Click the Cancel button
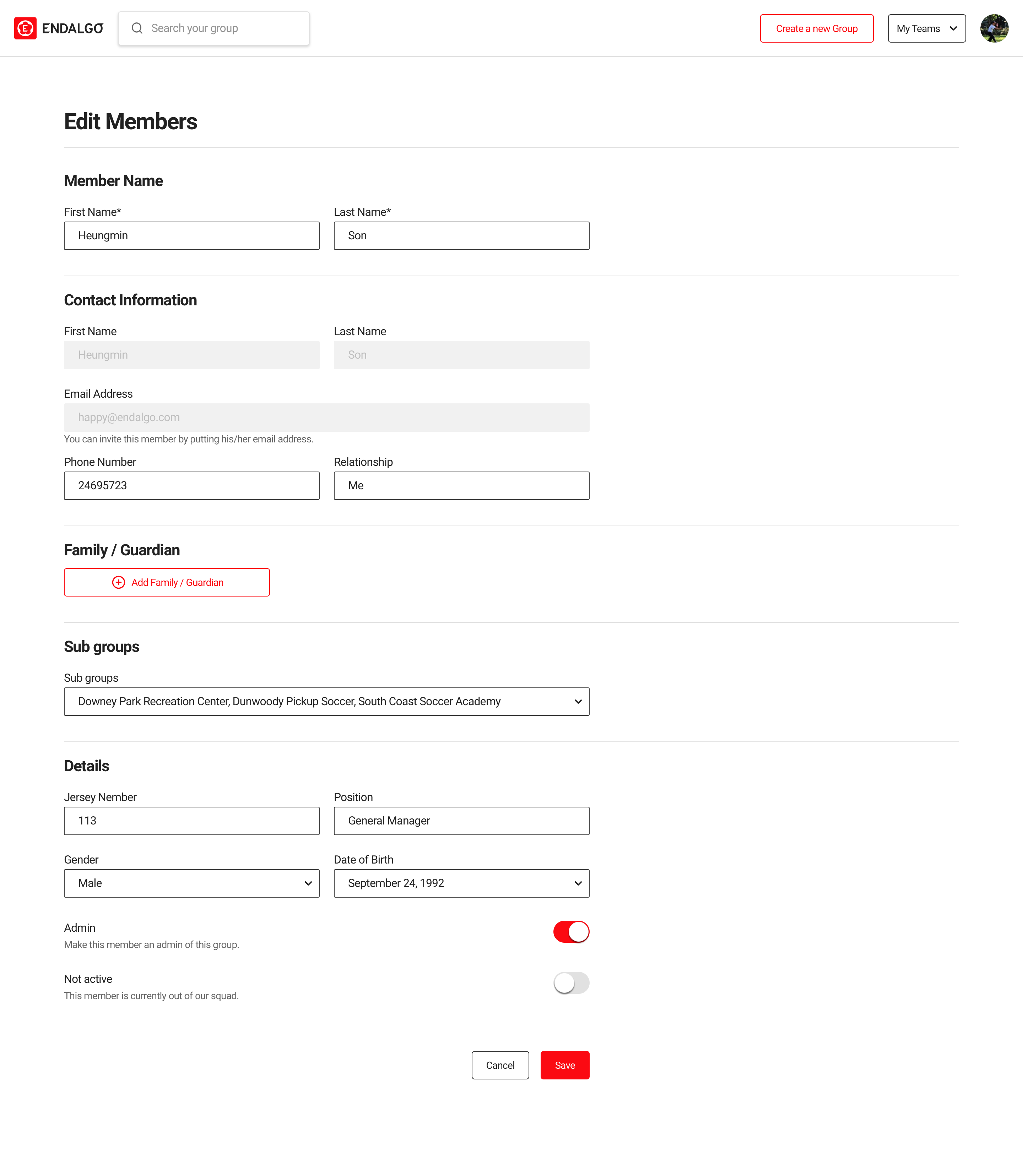Image resolution: width=1023 pixels, height=1176 pixels. pyautogui.click(x=500, y=1065)
